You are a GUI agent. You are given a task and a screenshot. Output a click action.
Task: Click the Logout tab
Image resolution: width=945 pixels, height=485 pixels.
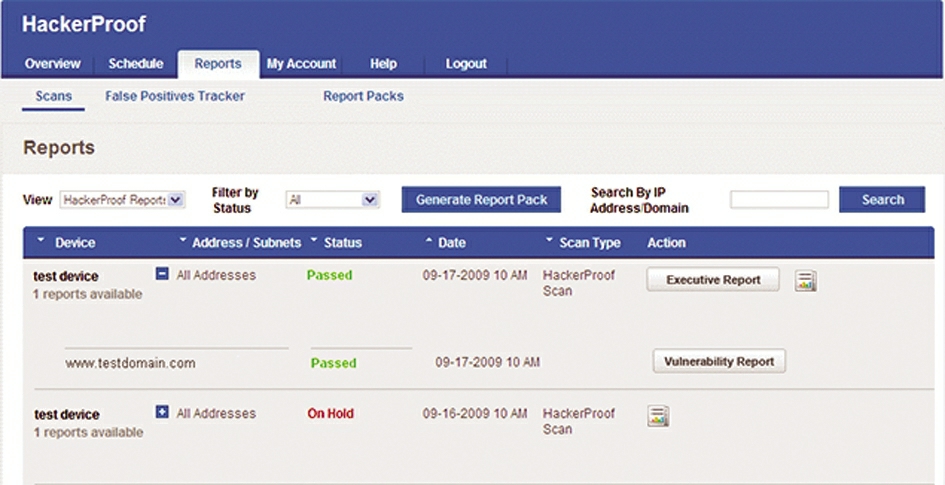coord(466,64)
